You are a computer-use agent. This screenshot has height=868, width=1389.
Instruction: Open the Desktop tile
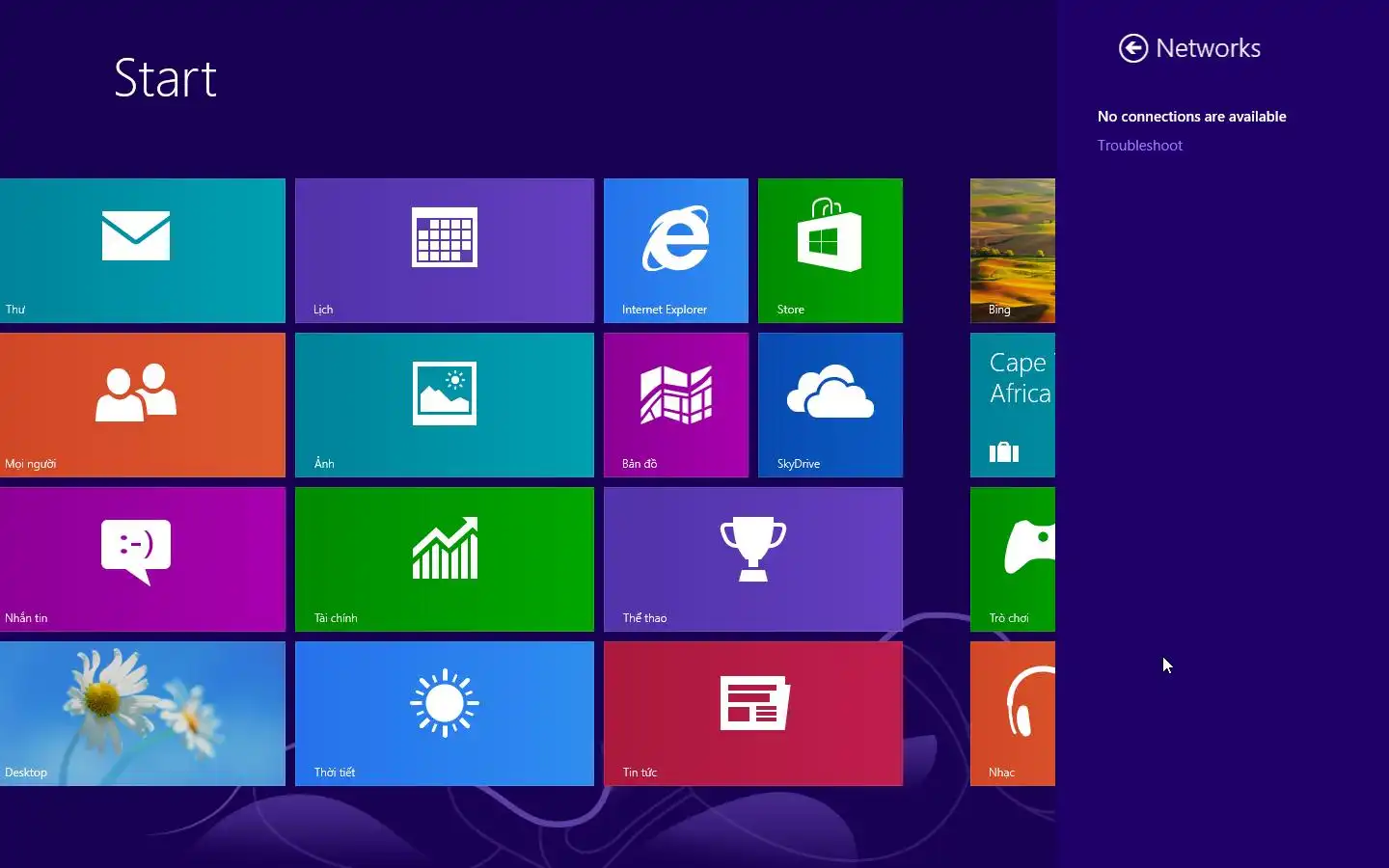click(143, 714)
